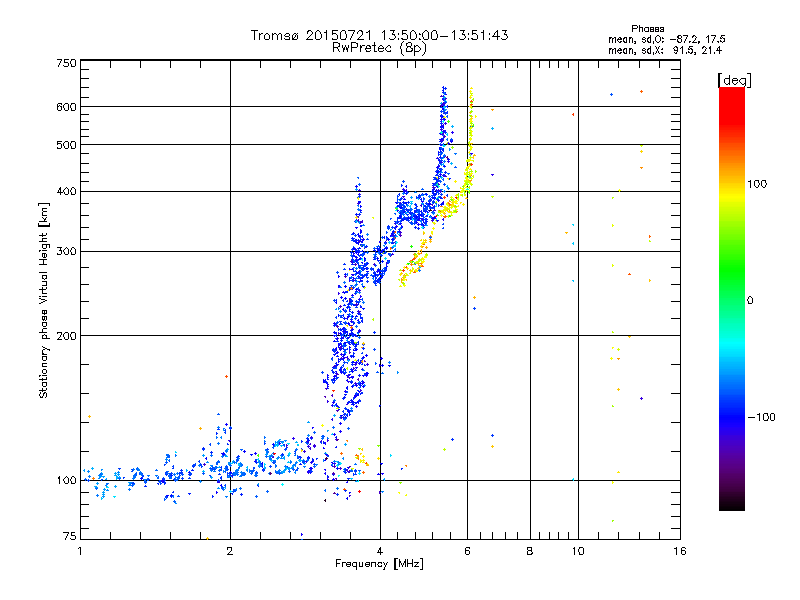Select the "mean, sd,O: -87.2, 17.5" line
Screen dimensions: 800x600
tap(666, 39)
